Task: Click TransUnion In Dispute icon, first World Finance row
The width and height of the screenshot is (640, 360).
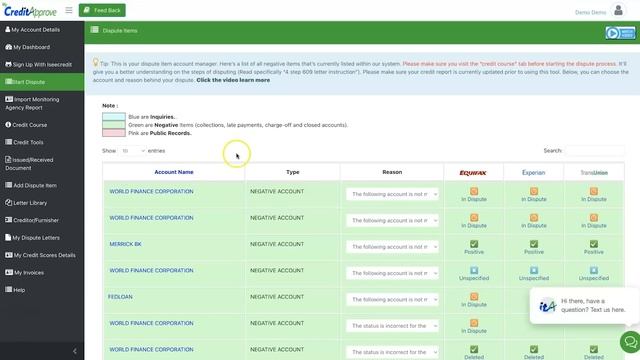Action: pyautogui.click(x=594, y=191)
